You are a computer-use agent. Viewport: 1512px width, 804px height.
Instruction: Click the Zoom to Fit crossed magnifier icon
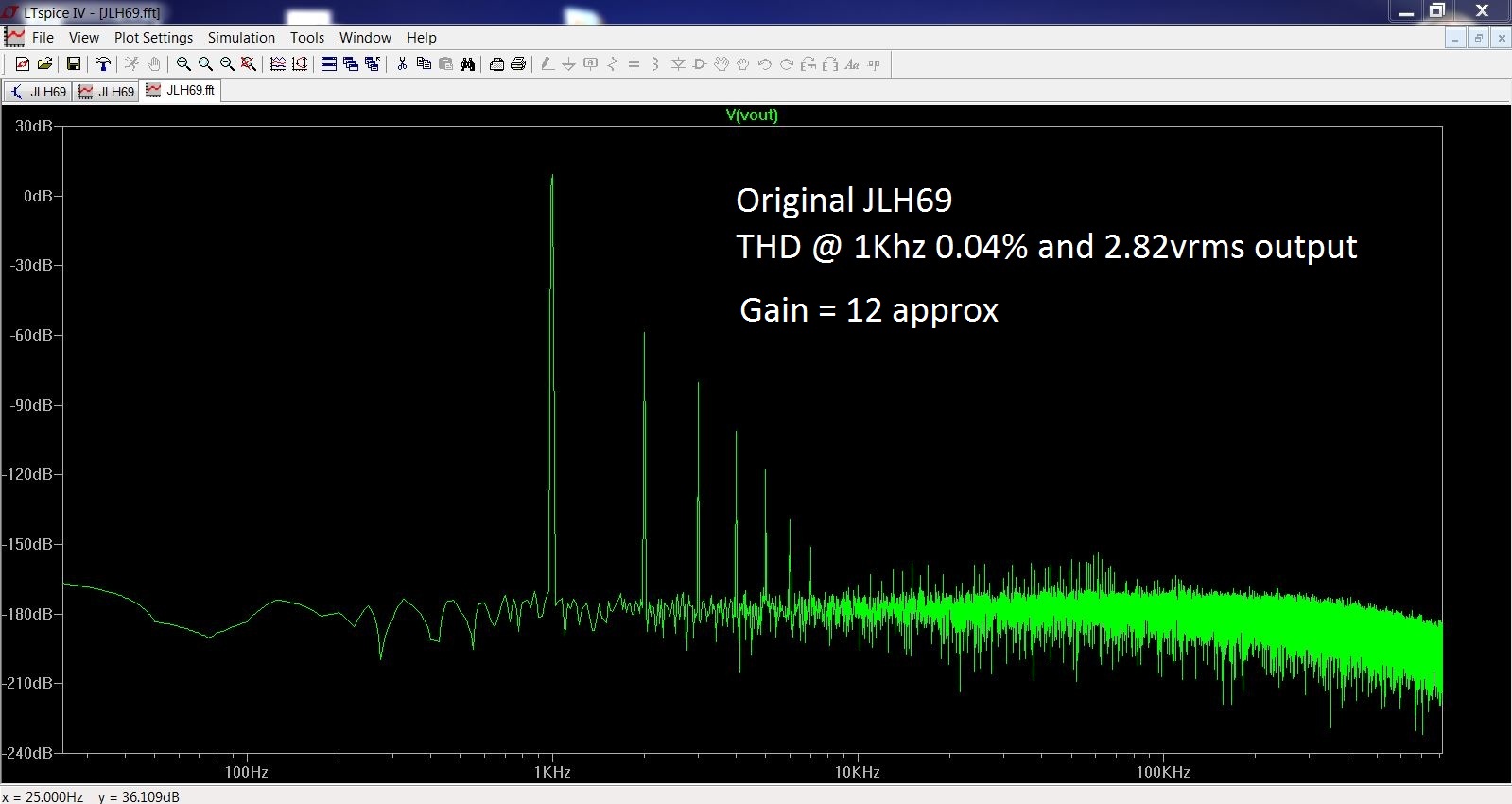(248, 64)
